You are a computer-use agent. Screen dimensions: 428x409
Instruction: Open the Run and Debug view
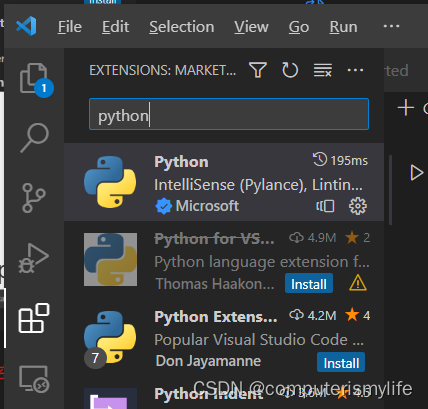[33, 258]
